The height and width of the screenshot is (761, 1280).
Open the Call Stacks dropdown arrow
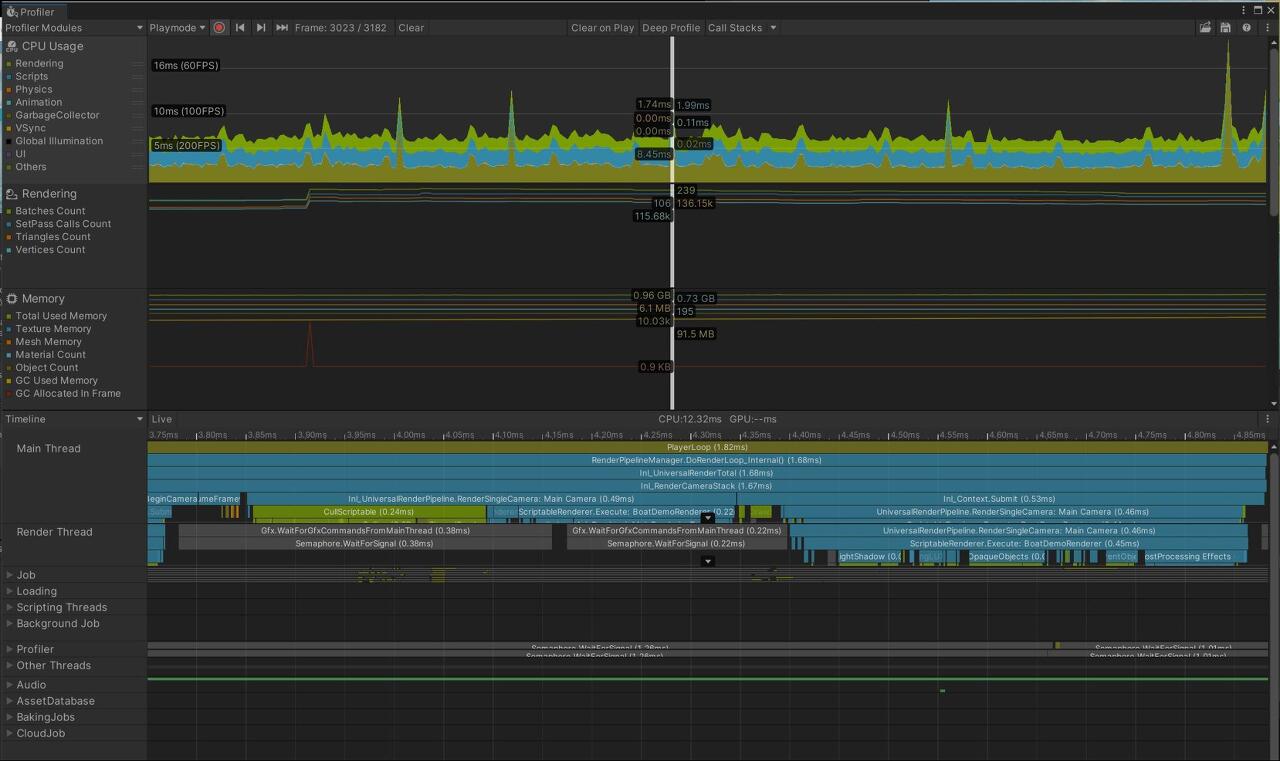point(773,28)
